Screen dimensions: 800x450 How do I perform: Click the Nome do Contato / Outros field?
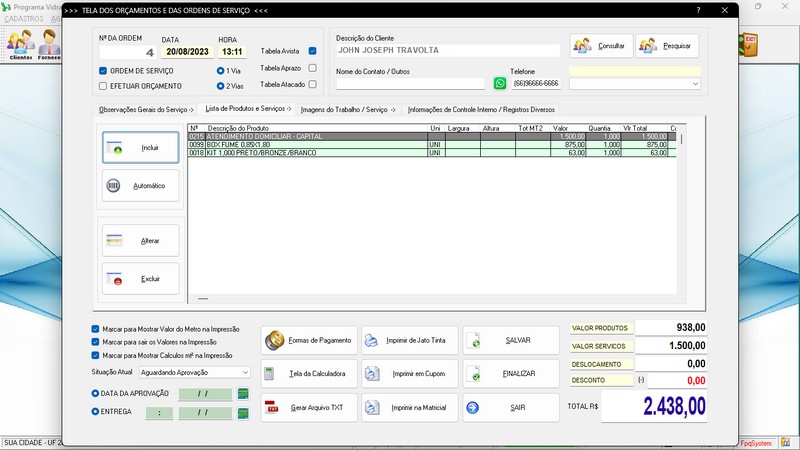point(410,84)
